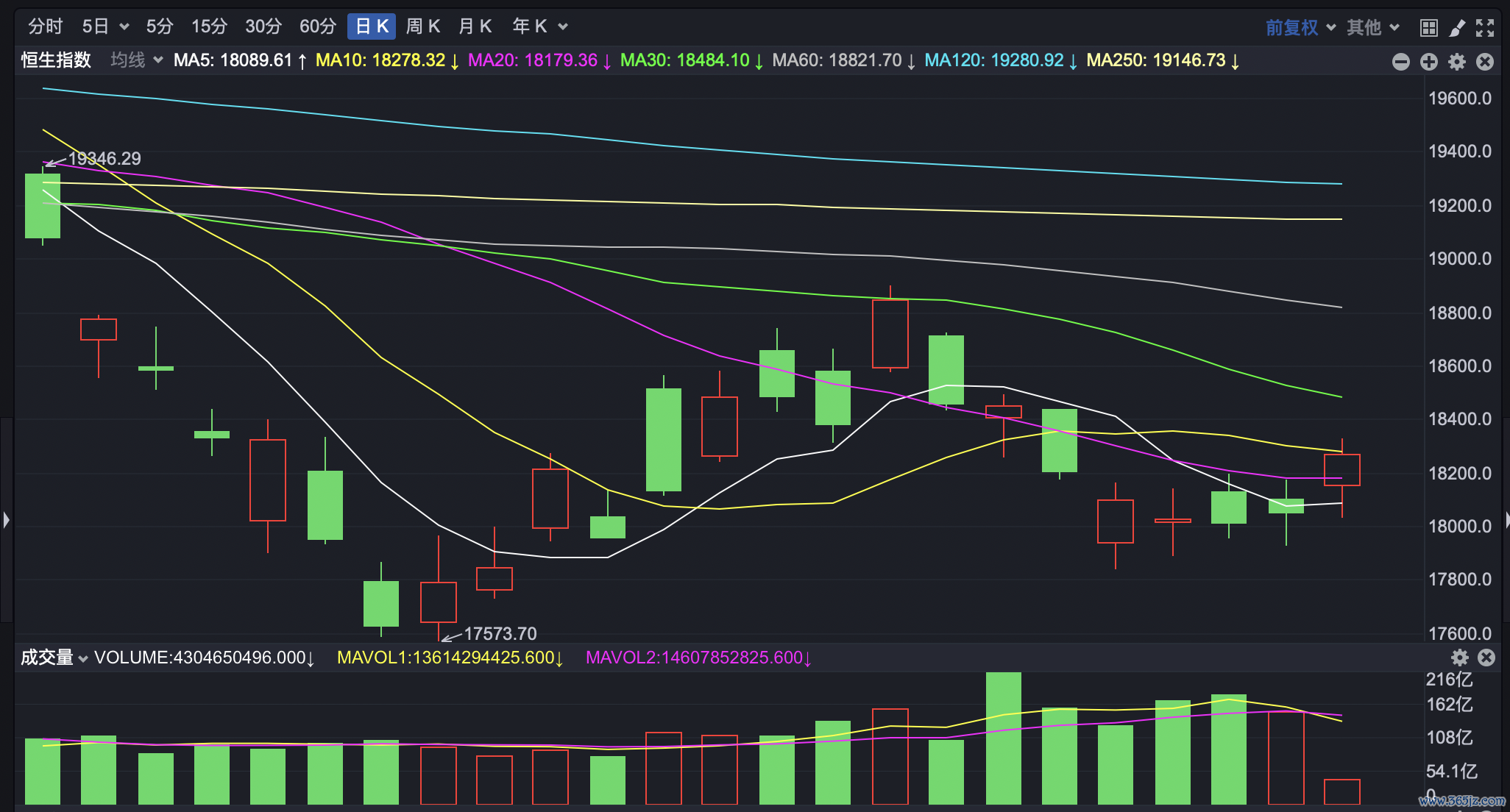
Task: Select the 15分 timeframe
Action: (210, 26)
